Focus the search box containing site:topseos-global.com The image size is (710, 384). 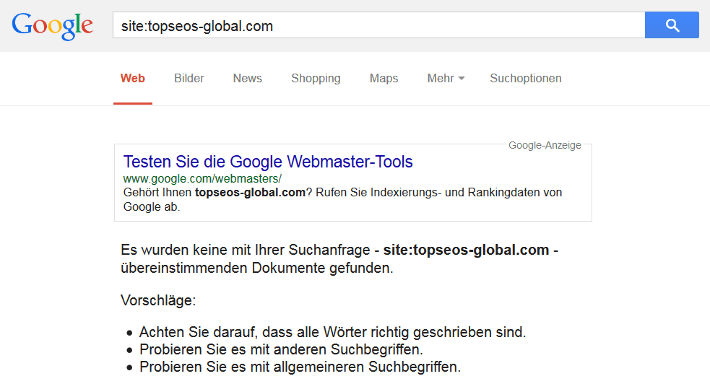point(379,25)
